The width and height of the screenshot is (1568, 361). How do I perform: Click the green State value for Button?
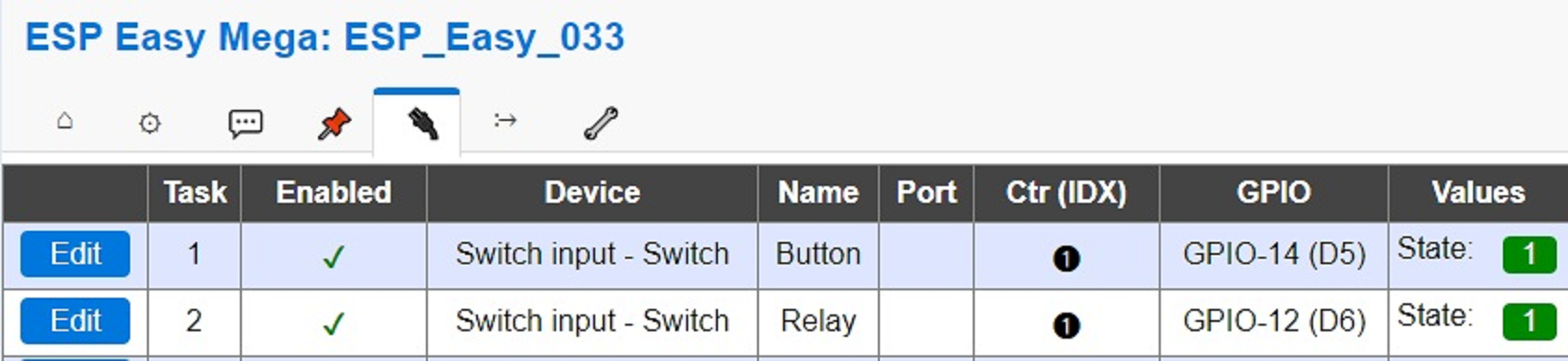(x=1529, y=254)
